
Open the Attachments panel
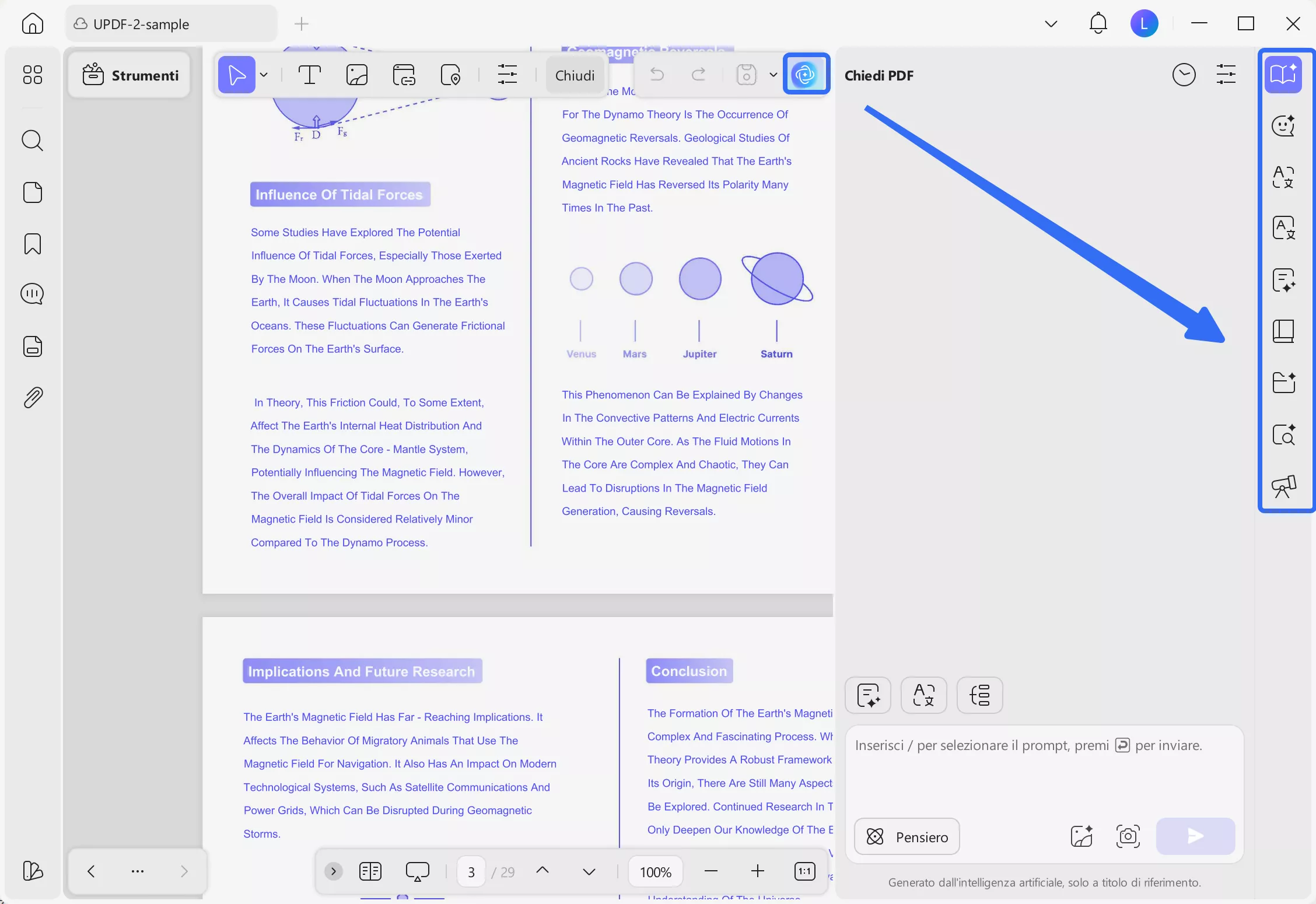(33, 398)
